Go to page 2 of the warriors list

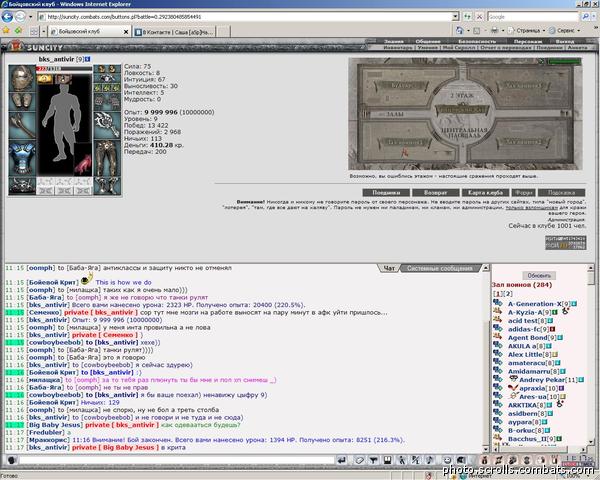[509, 294]
